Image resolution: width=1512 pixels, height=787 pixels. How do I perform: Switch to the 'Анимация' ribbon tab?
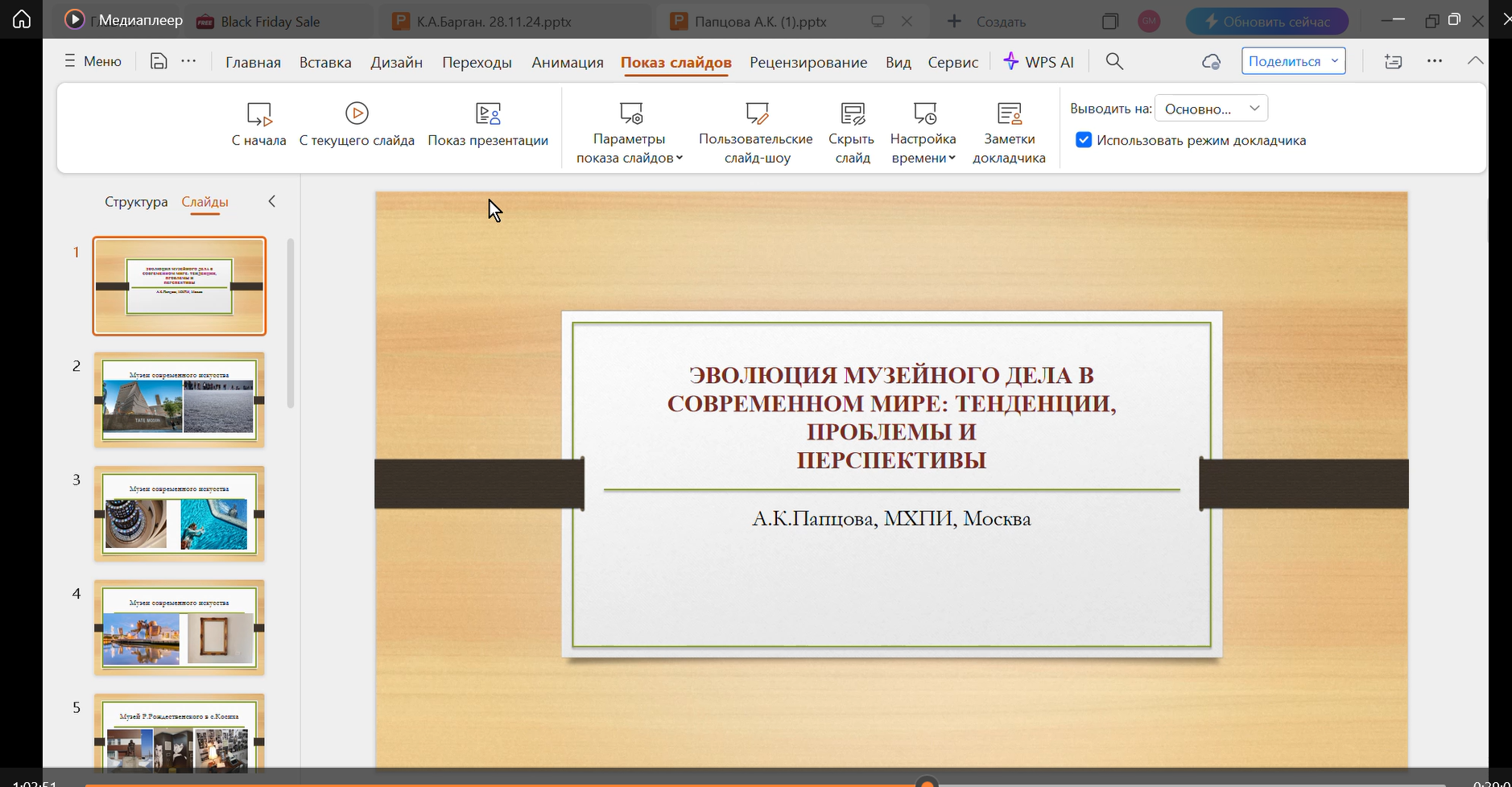(x=567, y=62)
